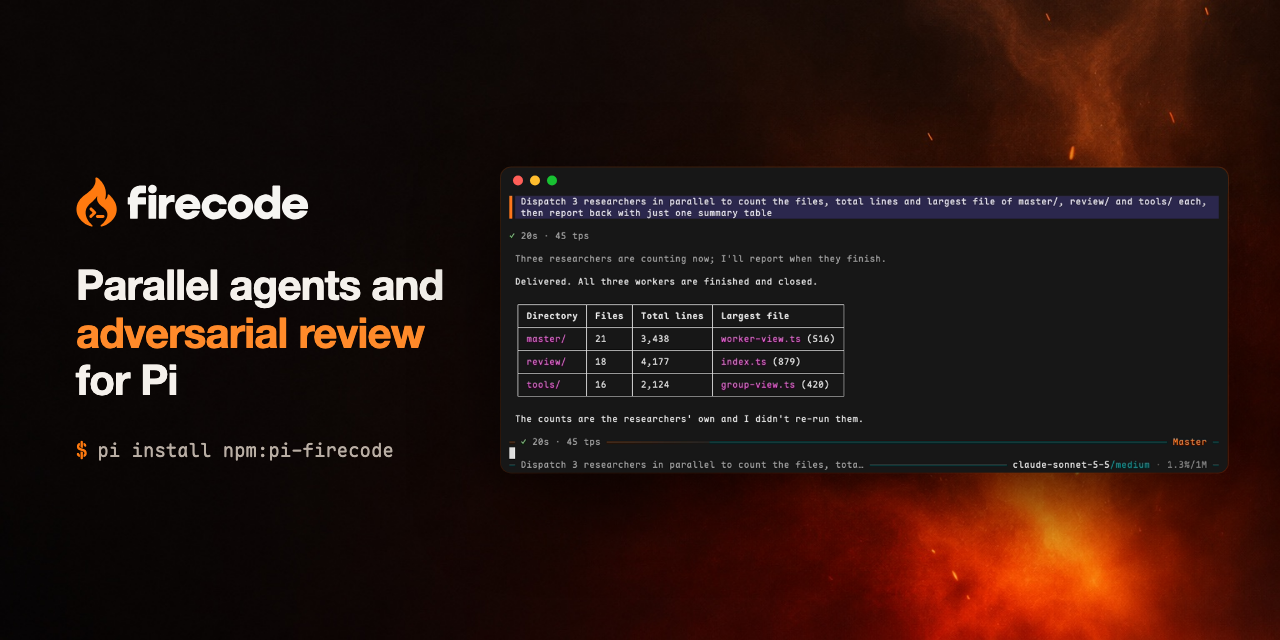This screenshot has width=1280, height=640.
Task: Click the "tools/" directory cell
Action: click(552, 385)
